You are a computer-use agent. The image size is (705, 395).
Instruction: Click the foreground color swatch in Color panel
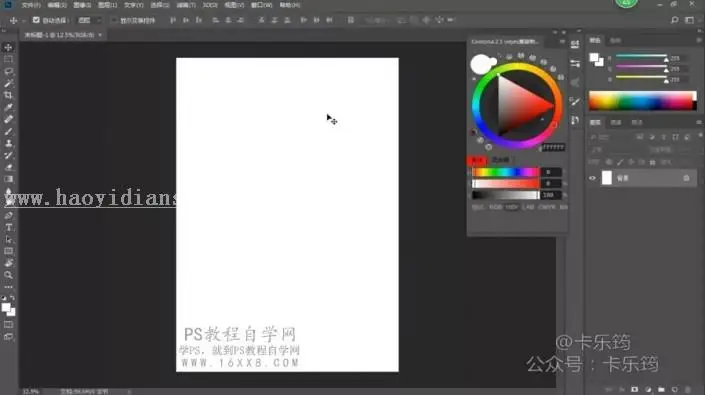click(593, 57)
